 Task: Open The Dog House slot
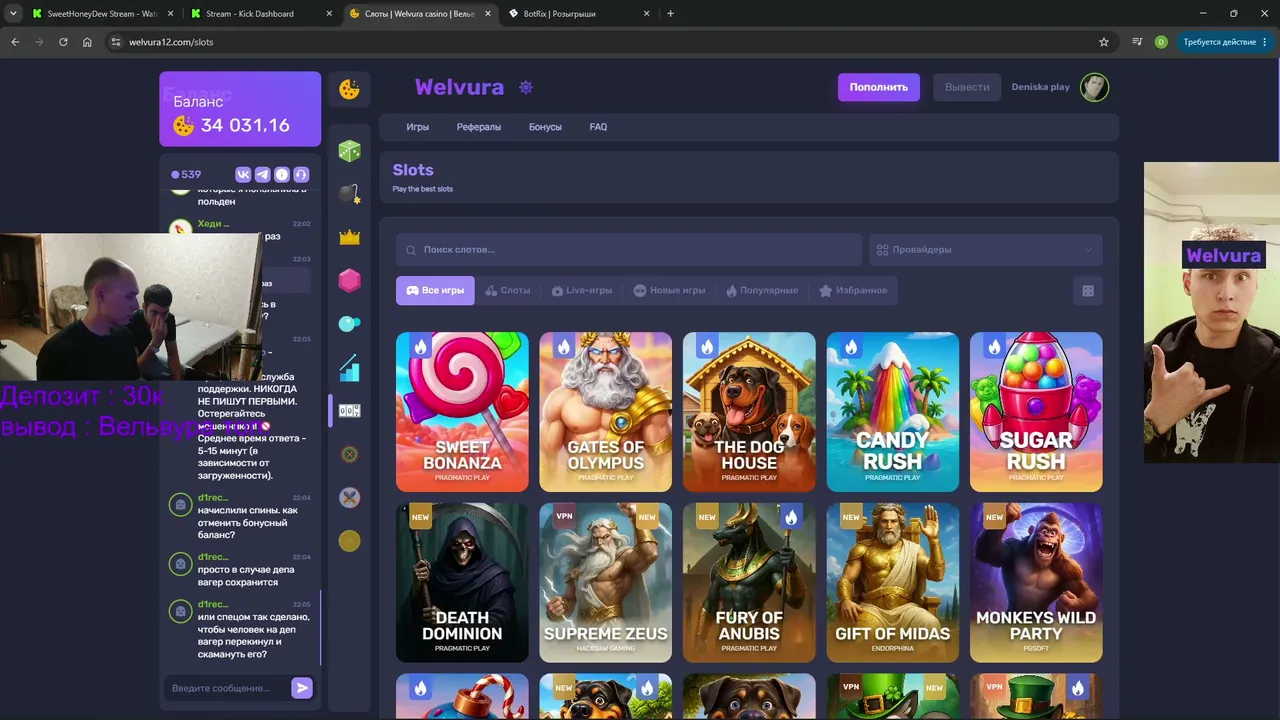(749, 412)
